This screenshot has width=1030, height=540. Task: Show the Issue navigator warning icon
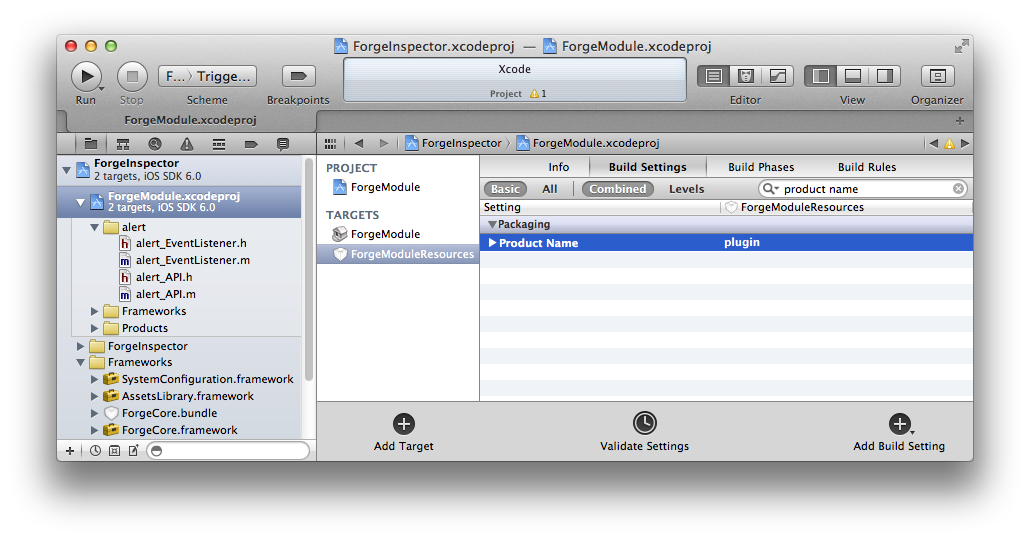click(x=187, y=144)
